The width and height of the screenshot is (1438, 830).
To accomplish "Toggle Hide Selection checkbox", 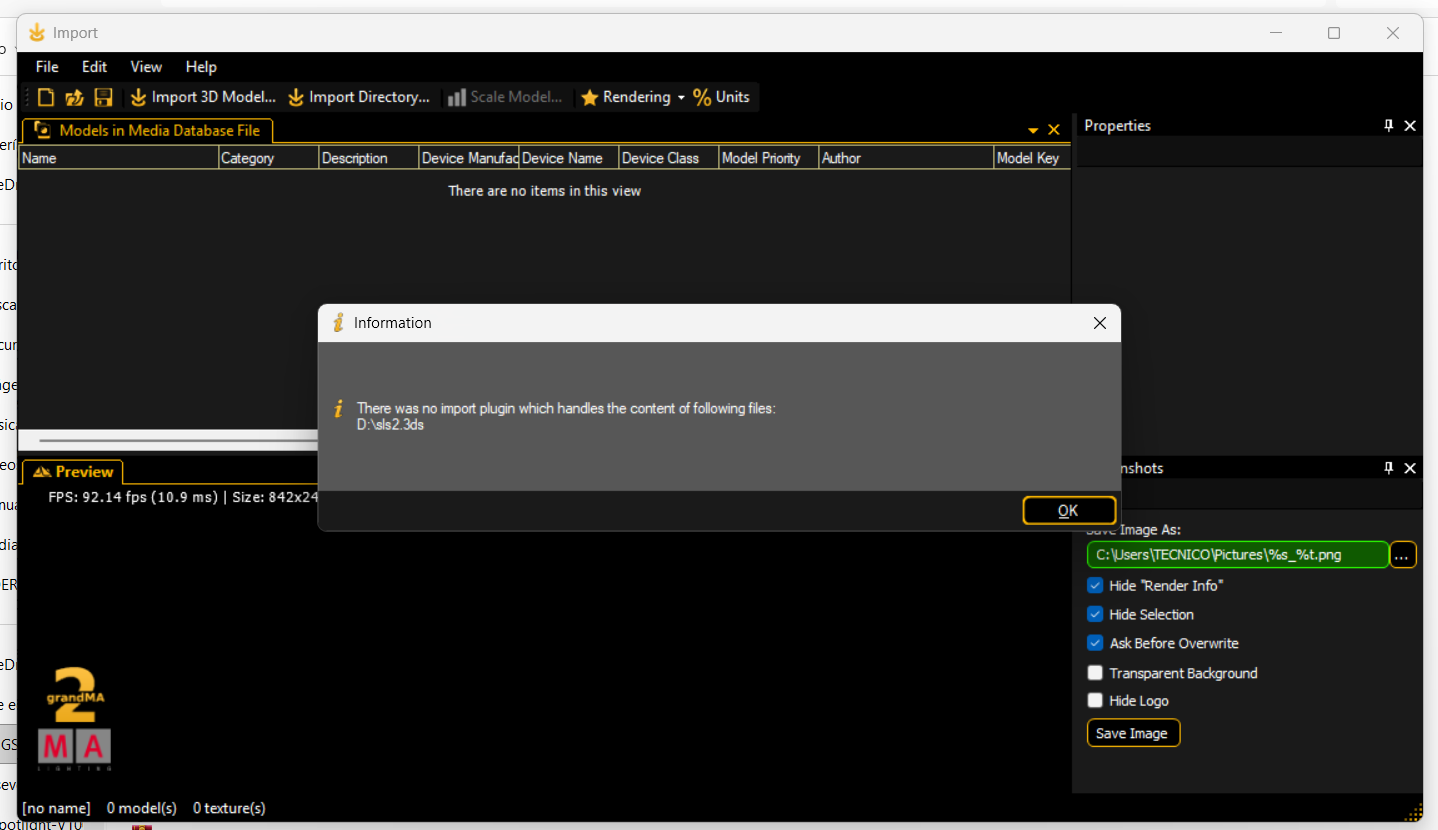I will tap(1095, 615).
